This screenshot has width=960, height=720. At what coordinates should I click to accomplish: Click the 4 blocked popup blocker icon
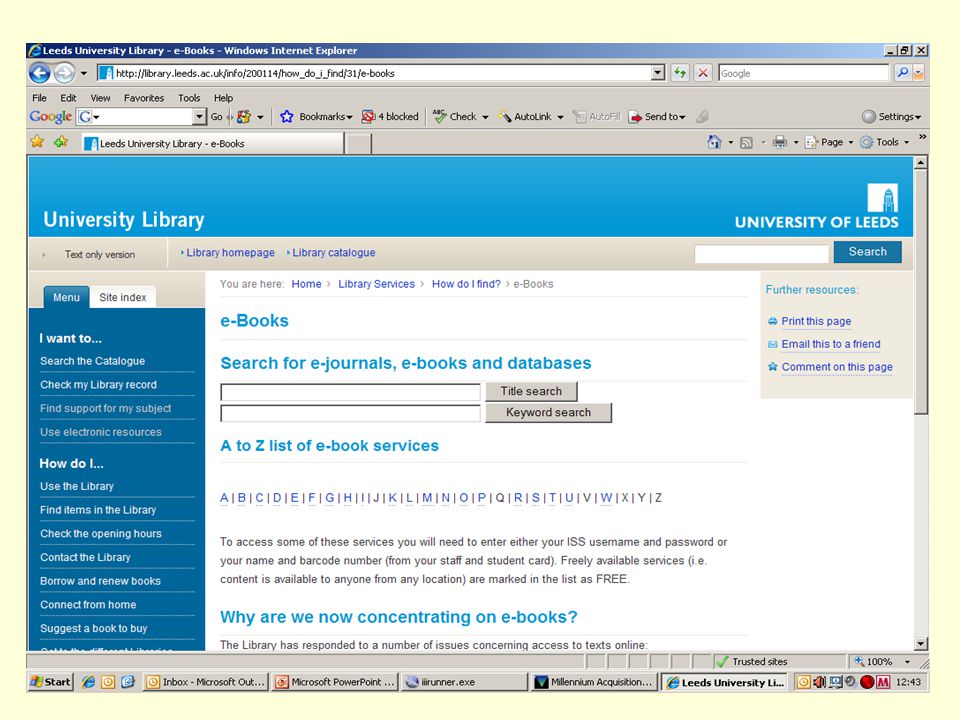[x=368, y=116]
